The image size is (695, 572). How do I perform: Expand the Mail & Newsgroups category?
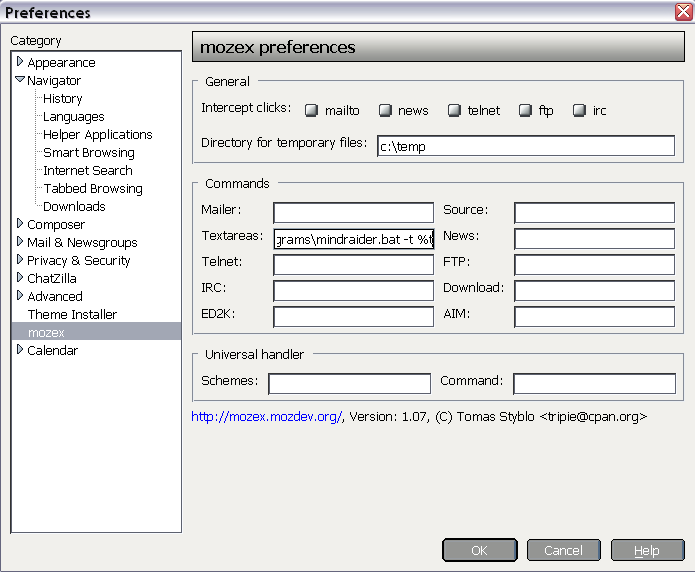20,241
